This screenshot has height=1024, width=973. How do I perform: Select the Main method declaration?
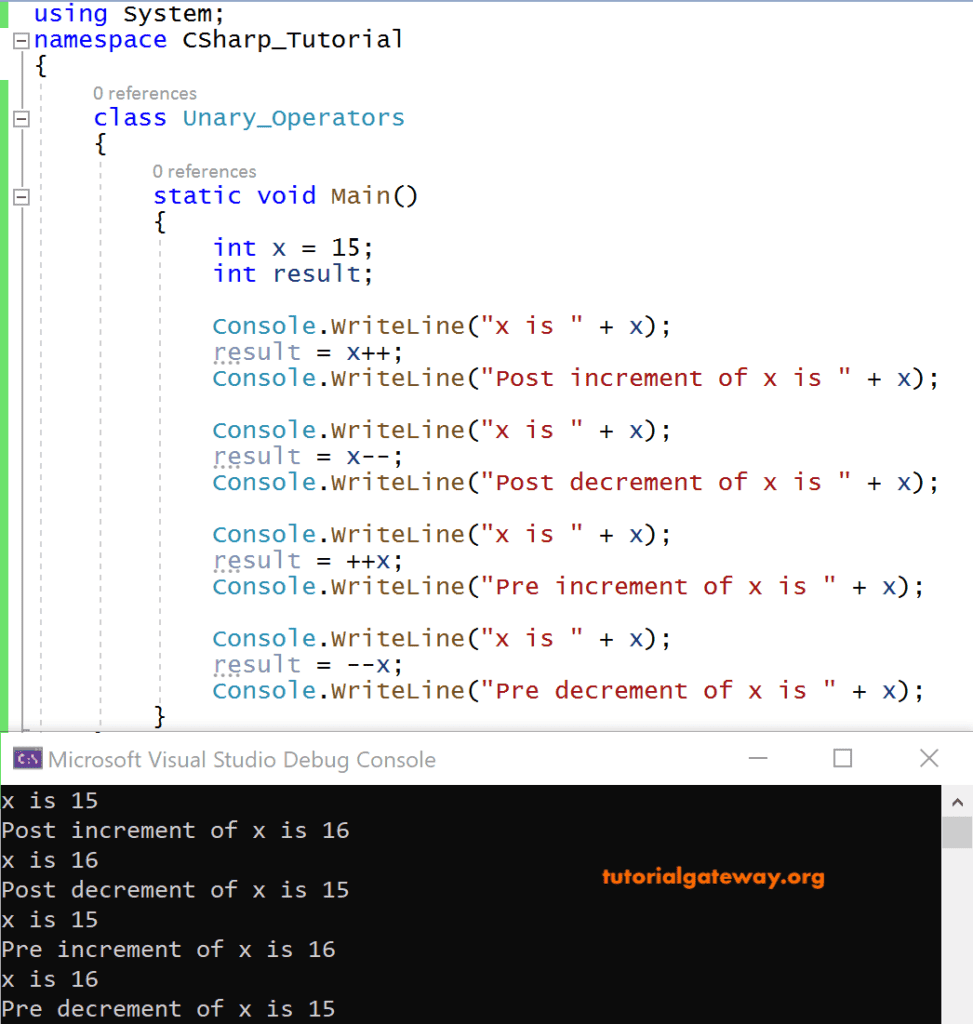pos(285,196)
